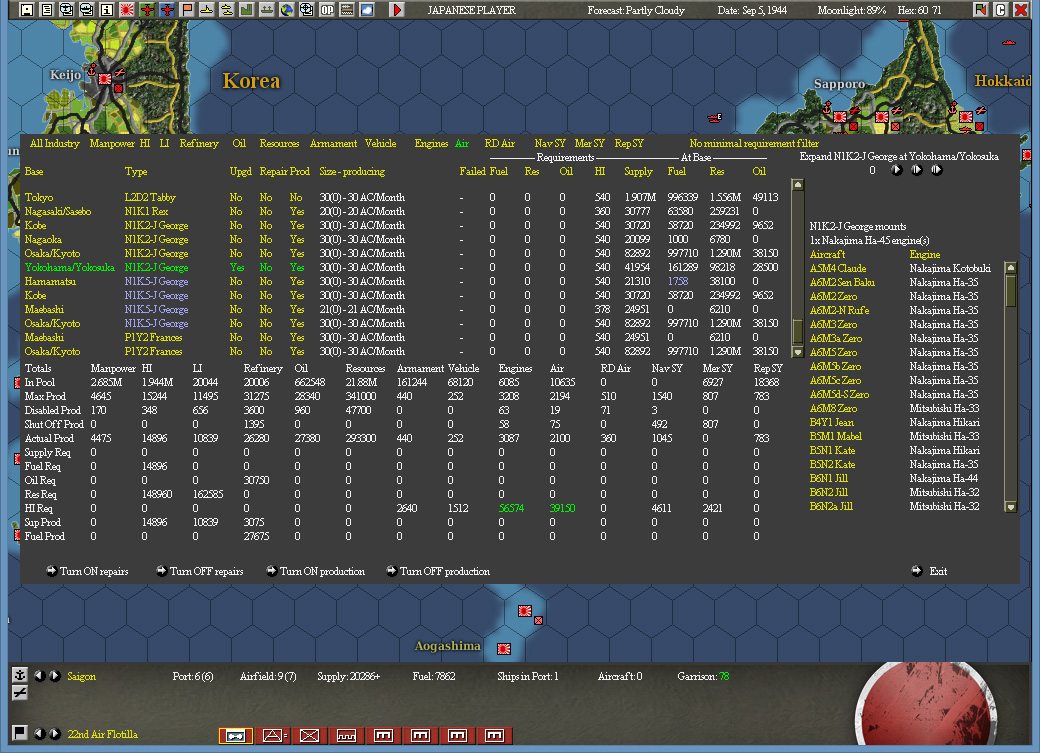Click the green factory industry toolbar icon
The image size is (1040, 753).
click(x=247, y=10)
